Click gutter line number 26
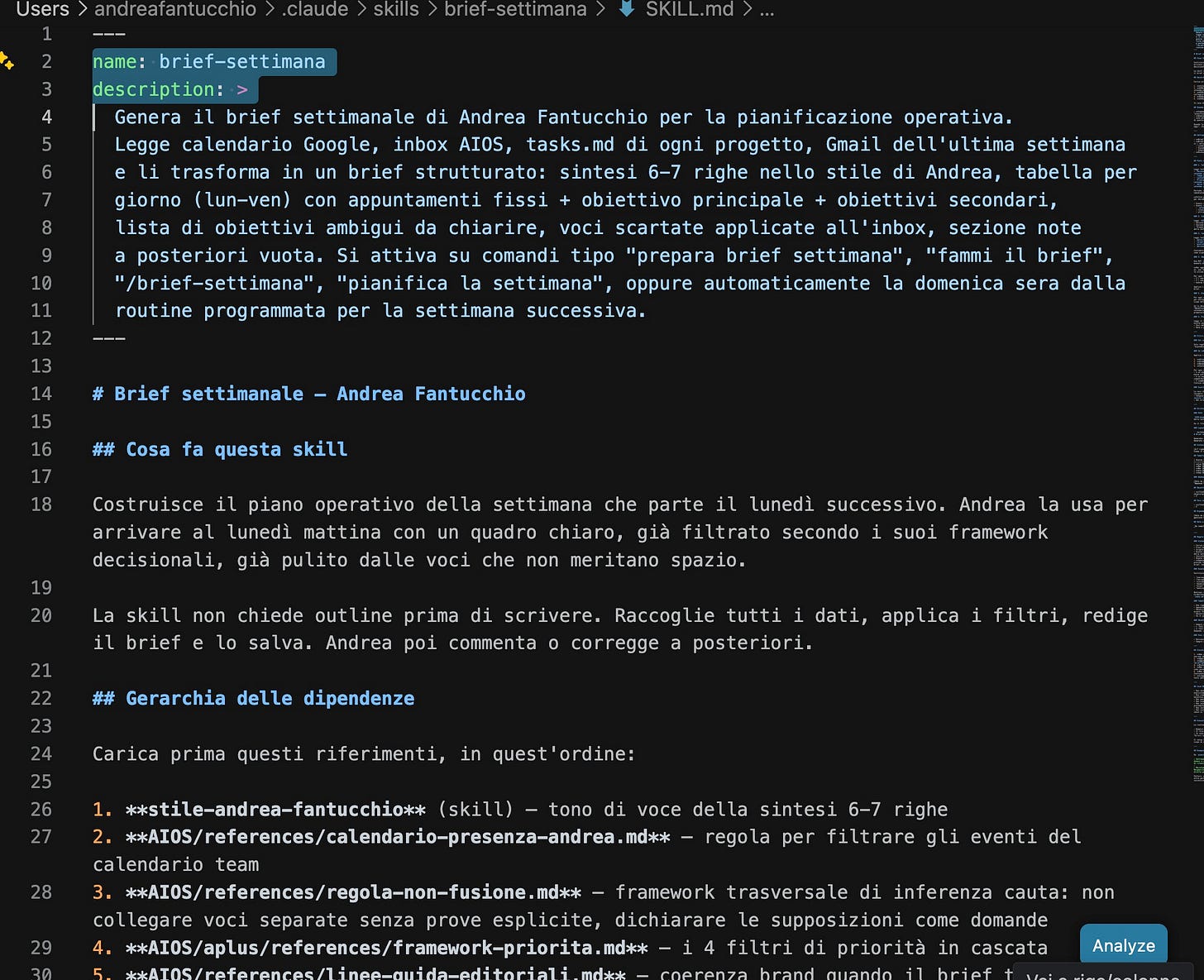 click(x=41, y=809)
